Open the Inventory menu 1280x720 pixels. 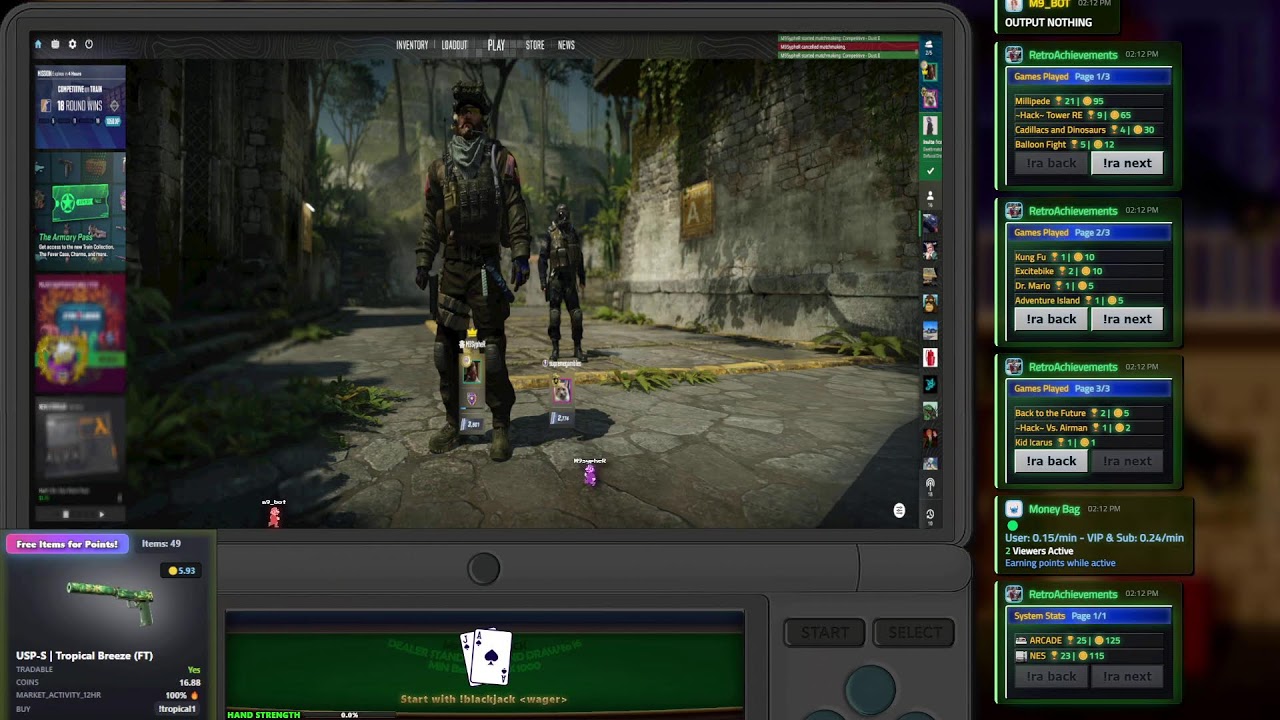point(412,45)
